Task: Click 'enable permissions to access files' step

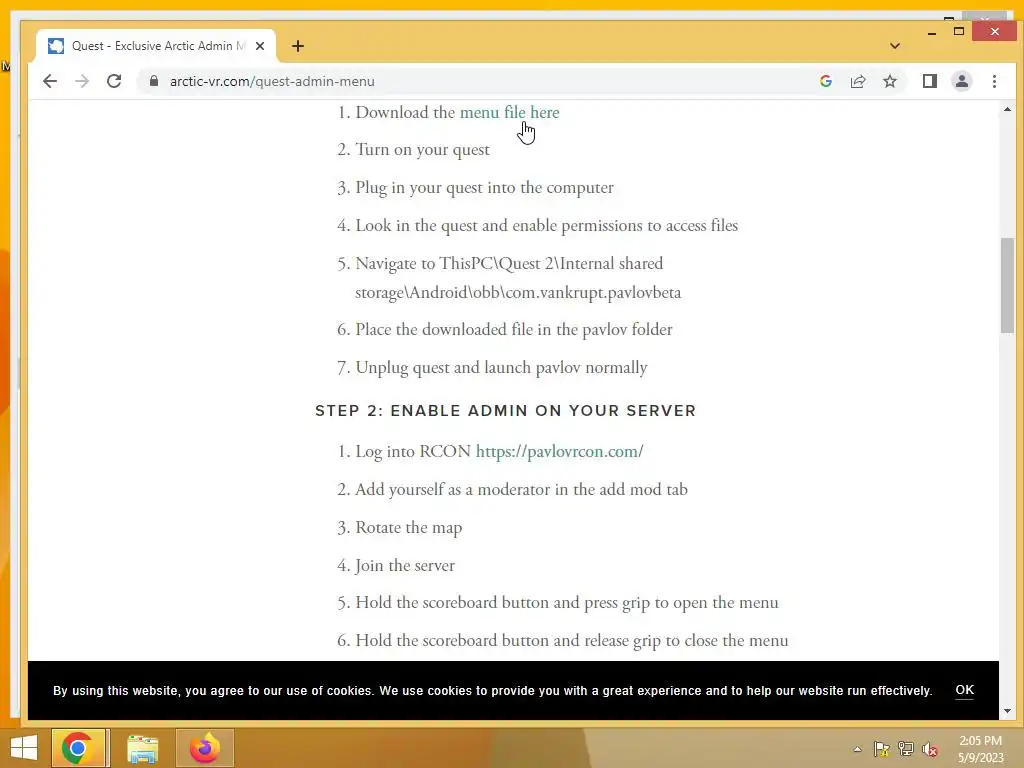Action: coord(547,226)
